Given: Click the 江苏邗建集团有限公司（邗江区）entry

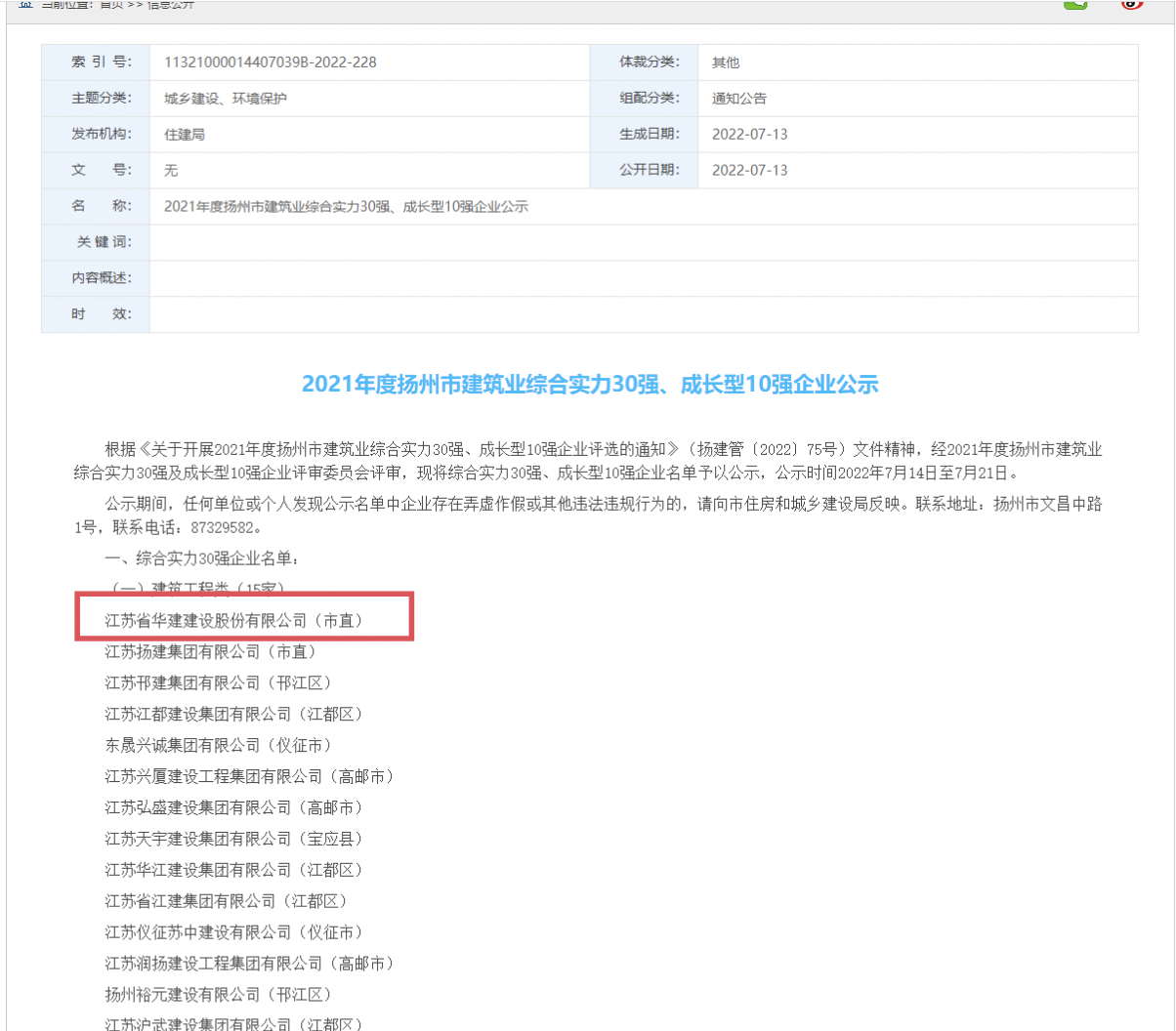Looking at the screenshot, I should click(219, 682).
